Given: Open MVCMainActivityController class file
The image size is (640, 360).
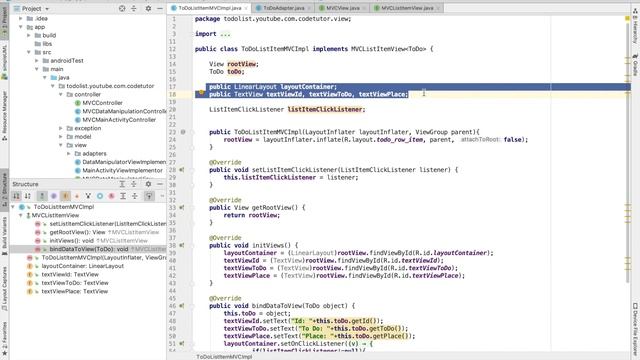Looking at the screenshot, I should 119,120.
